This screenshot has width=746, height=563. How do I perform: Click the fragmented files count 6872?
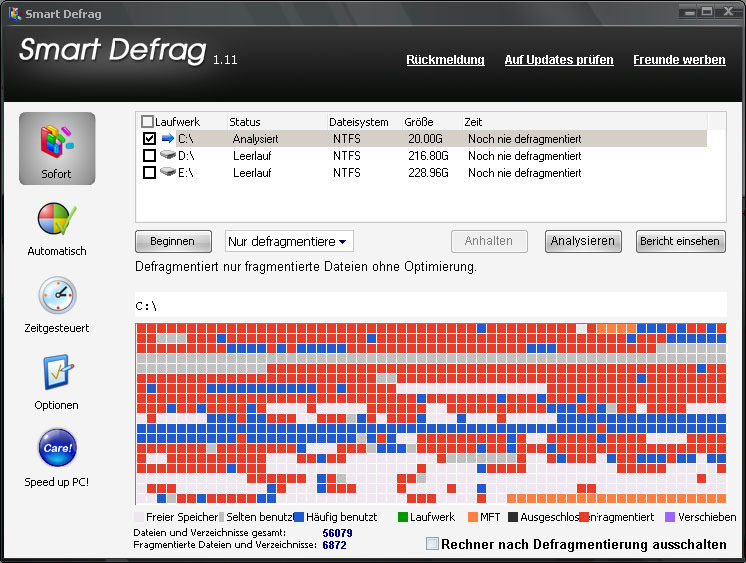click(334, 545)
